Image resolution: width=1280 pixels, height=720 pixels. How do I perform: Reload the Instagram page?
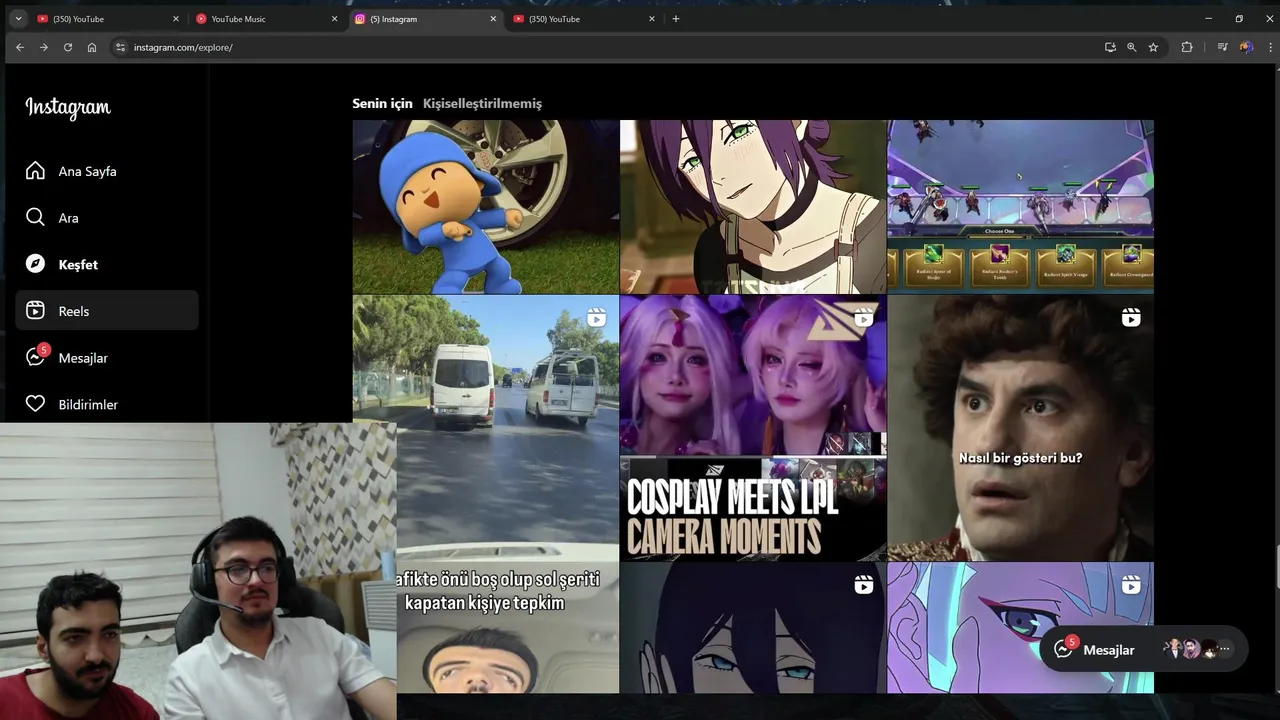coord(68,47)
